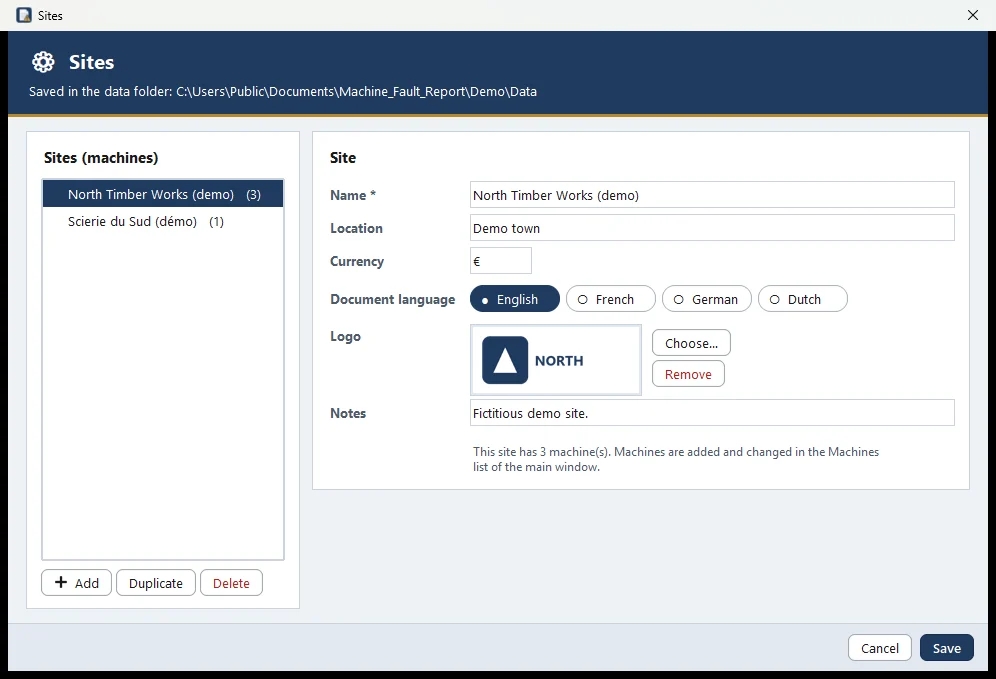Remove the site logo
The height and width of the screenshot is (679, 996).
(x=688, y=374)
